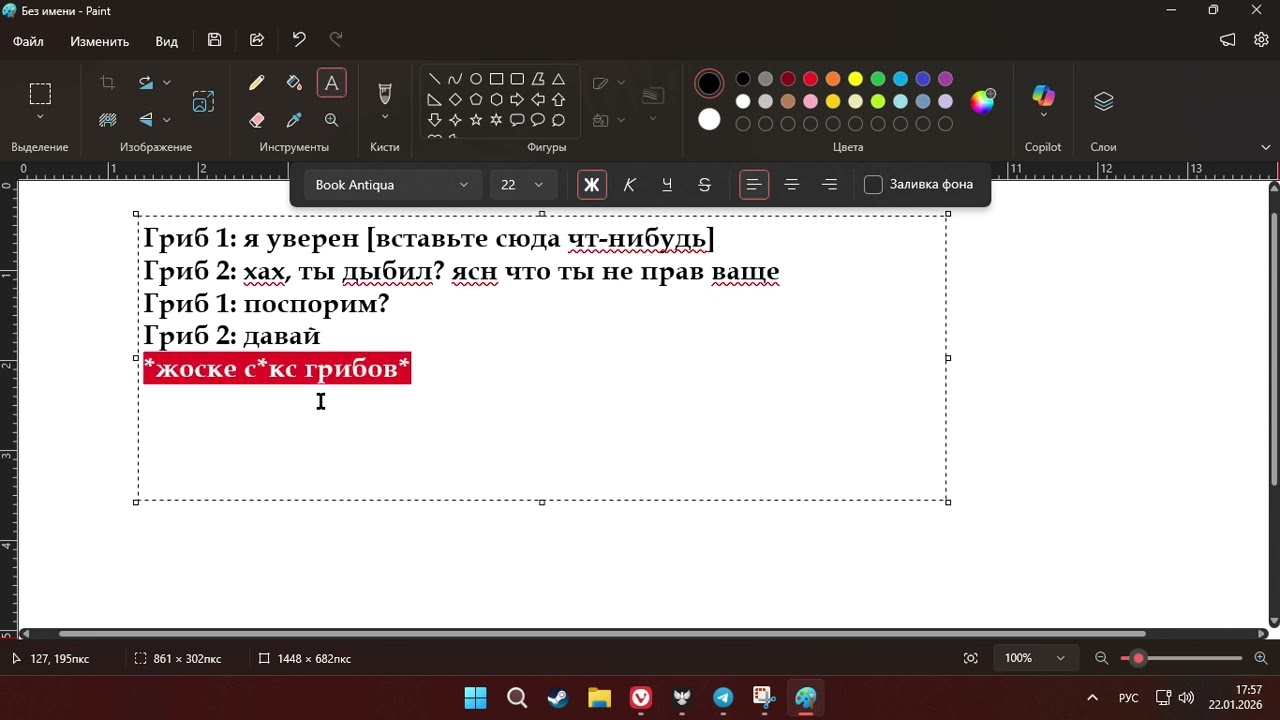Click the zoom slider handle
Screen dimensions: 1280x720
(1138, 658)
